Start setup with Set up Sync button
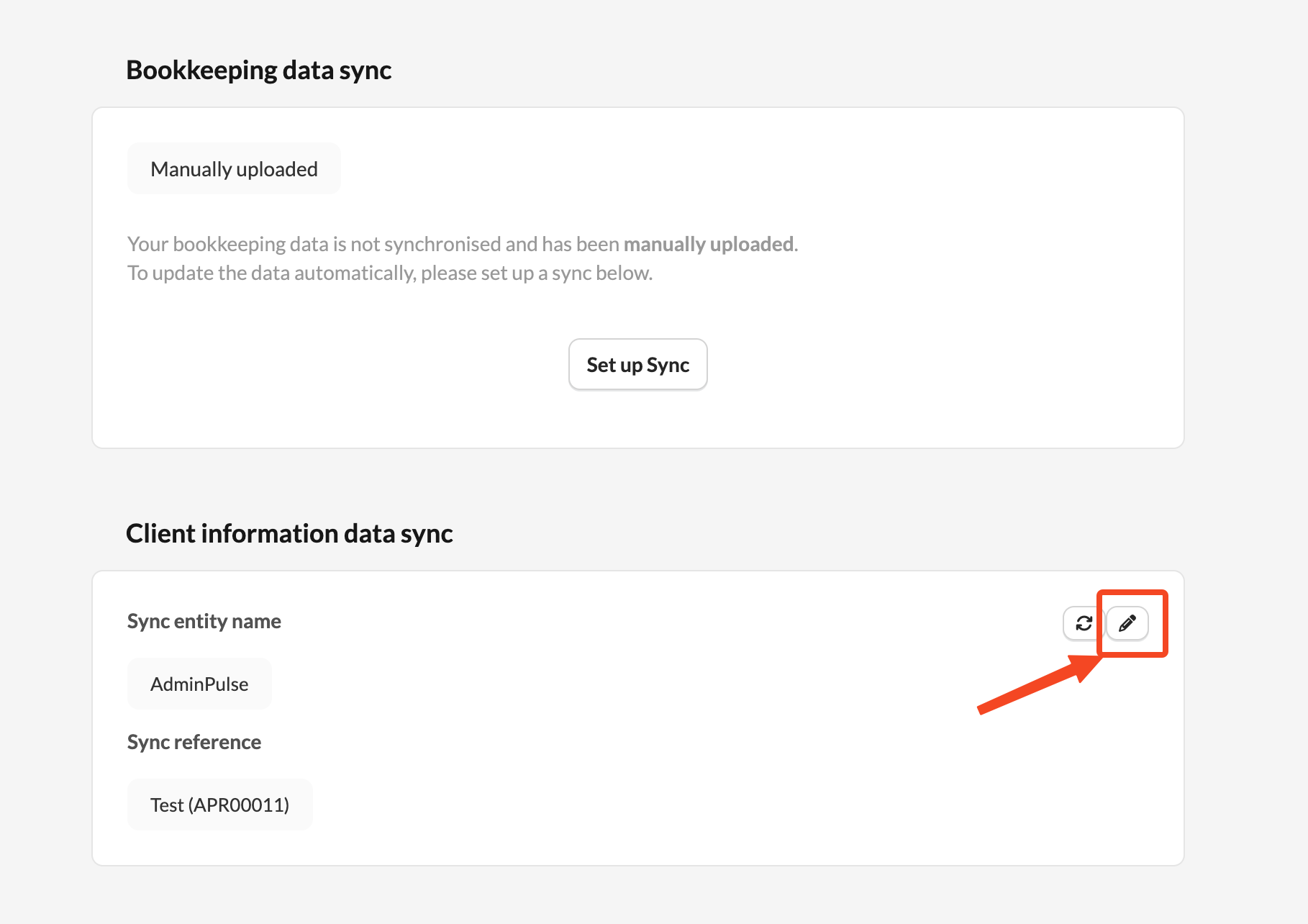 pyautogui.click(x=638, y=365)
